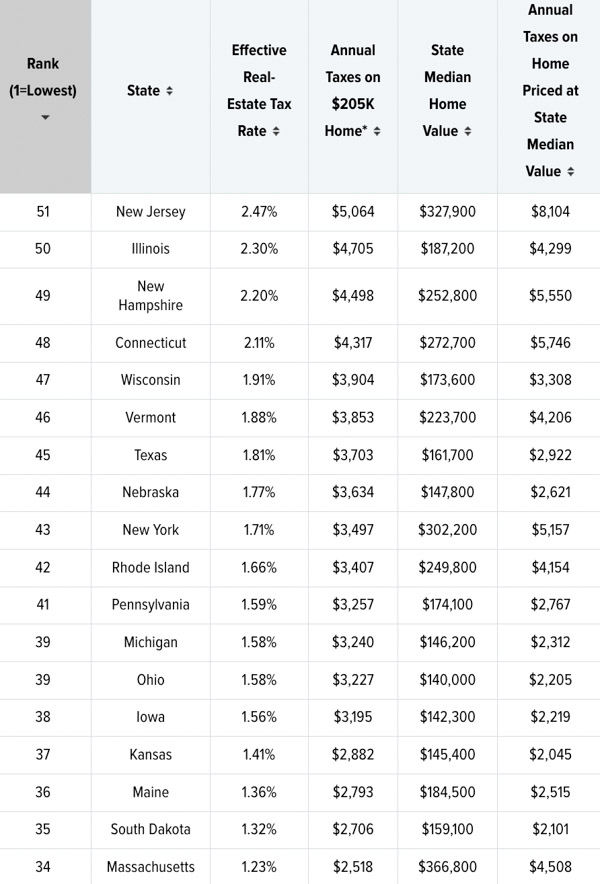Click the Illinois row state name
600x884 pixels.
[150, 248]
